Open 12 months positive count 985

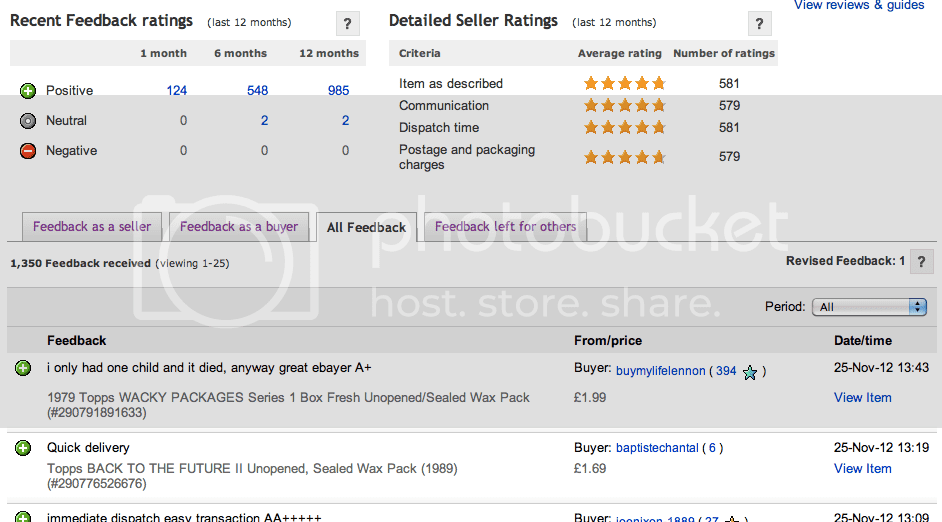[338, 91]
